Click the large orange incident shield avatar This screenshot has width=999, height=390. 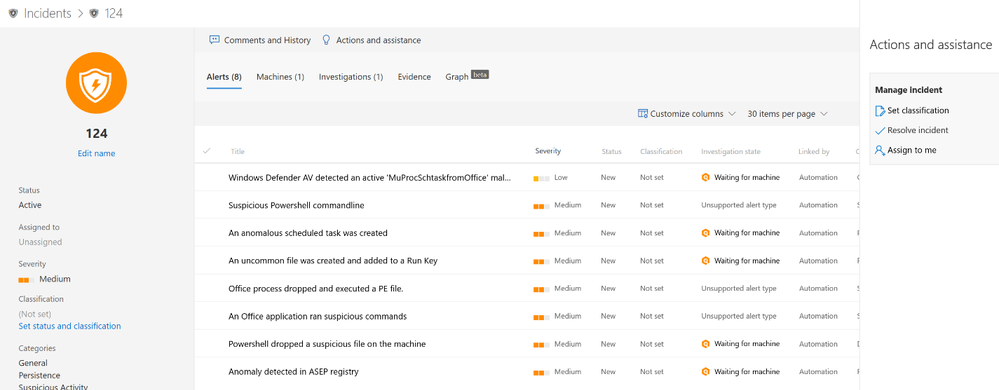coord(96,83)
